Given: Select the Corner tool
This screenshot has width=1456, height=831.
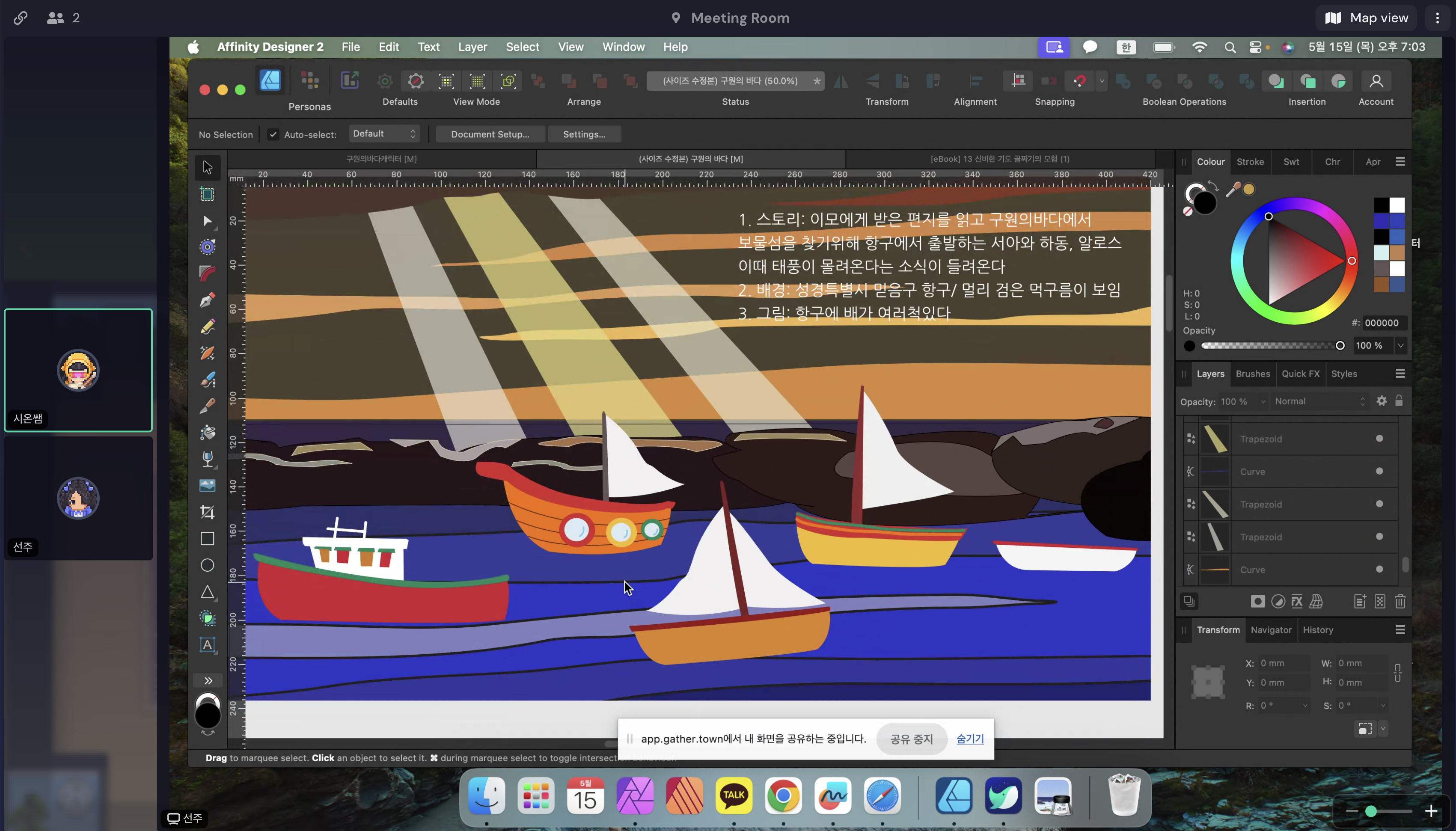Looking at the screenshot, I should click(x=207, y=273).
